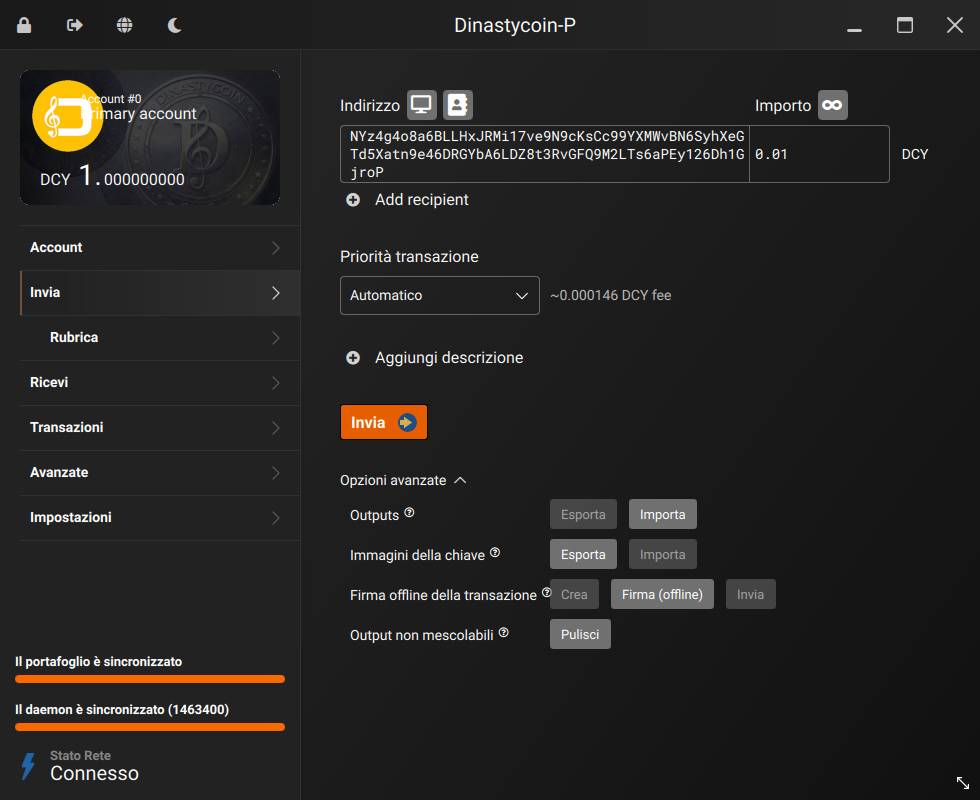Screen dimensions: 980x800
Task: Click the daemon sync progress bar
Action: (x=150, y=727)
